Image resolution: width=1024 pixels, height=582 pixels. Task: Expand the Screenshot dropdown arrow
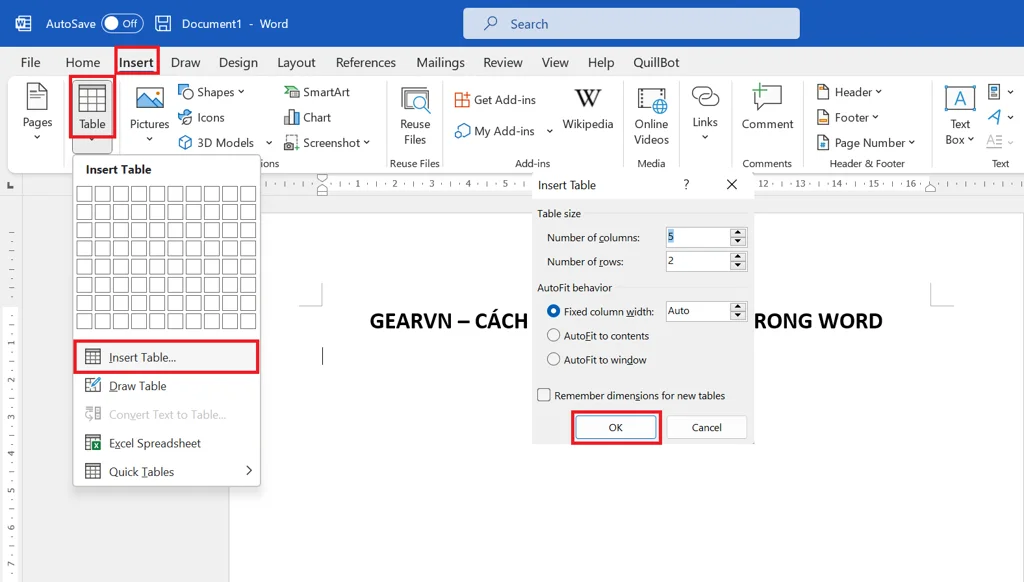(x=366, y=142)
